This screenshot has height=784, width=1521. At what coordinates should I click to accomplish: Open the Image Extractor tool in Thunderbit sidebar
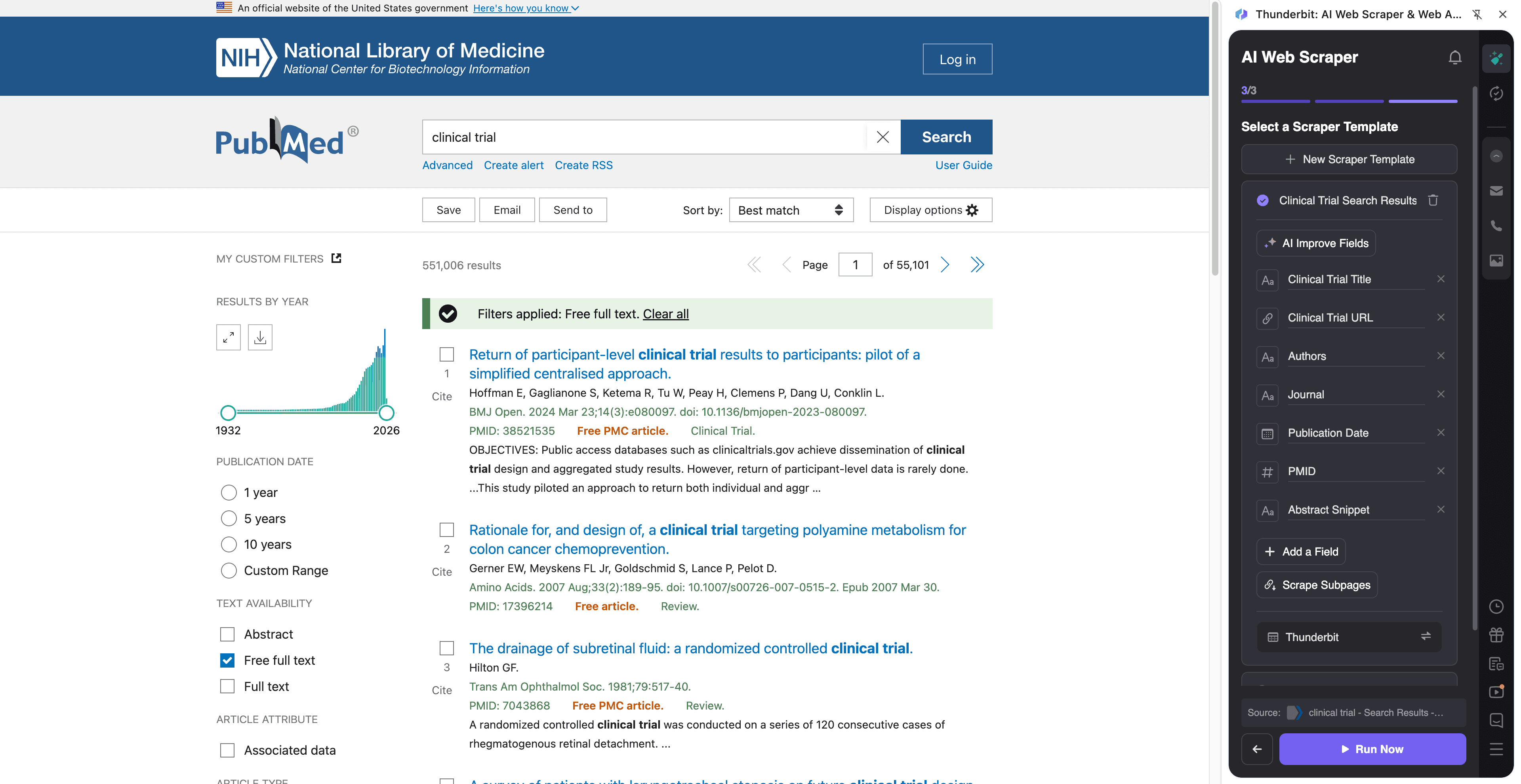1496,261
